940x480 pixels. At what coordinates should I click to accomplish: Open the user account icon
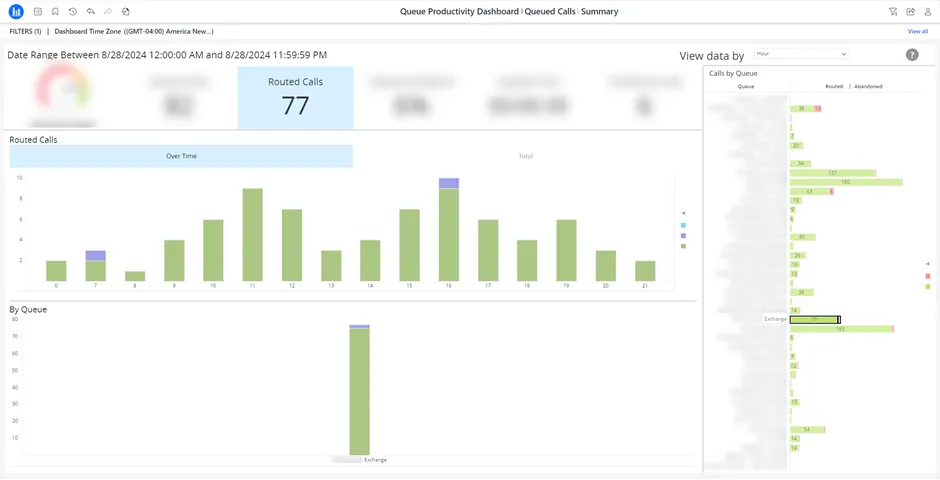point(928,11)
